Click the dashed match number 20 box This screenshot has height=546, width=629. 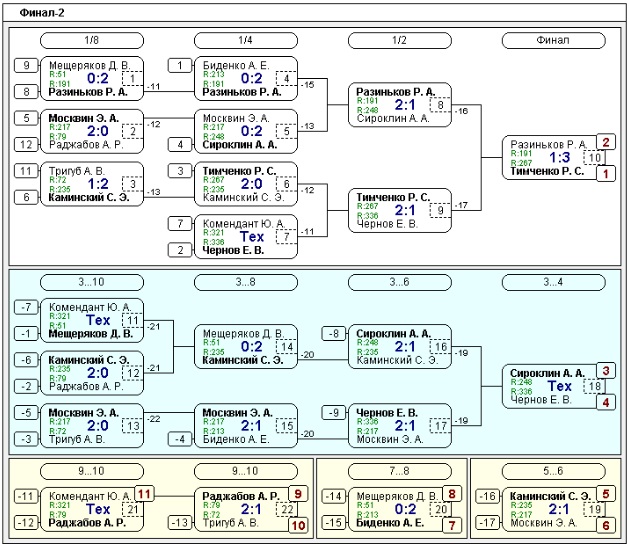(x=440, y=509)
